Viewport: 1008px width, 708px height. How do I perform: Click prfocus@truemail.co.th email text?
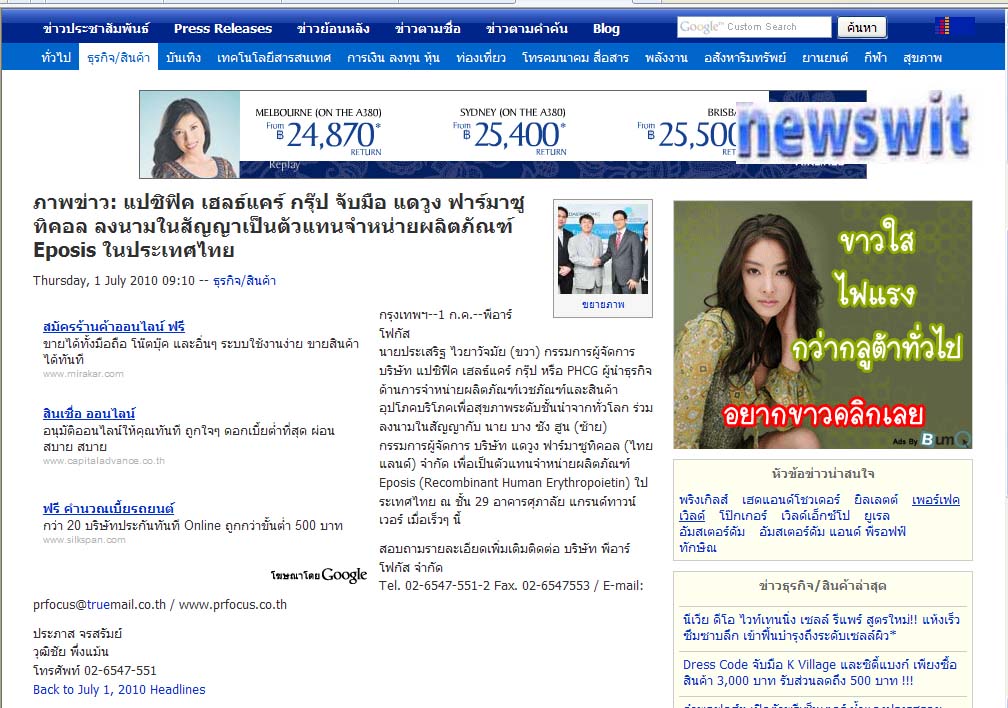click(100, 605)
